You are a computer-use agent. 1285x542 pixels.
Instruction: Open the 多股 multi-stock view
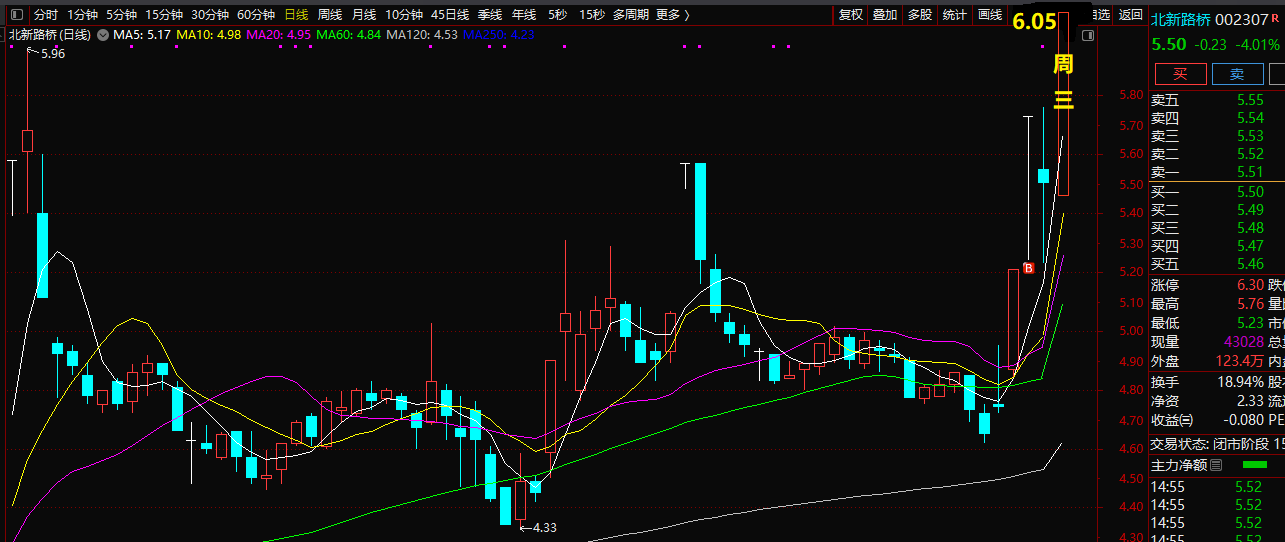point(920,15)
